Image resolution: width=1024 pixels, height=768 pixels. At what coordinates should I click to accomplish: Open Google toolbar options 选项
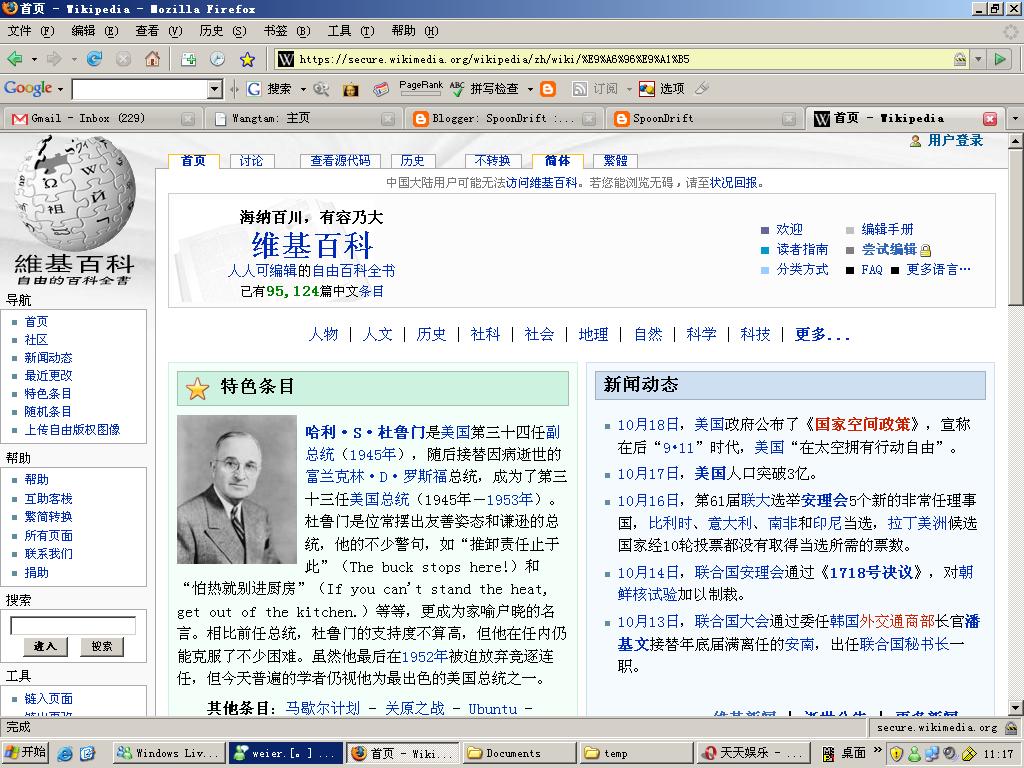click(x=662, y=89)
